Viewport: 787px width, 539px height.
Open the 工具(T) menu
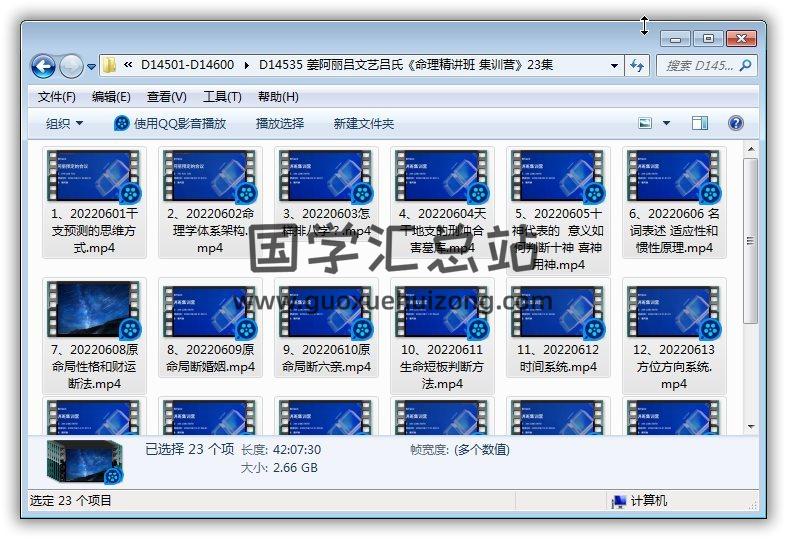click(222, 97)
